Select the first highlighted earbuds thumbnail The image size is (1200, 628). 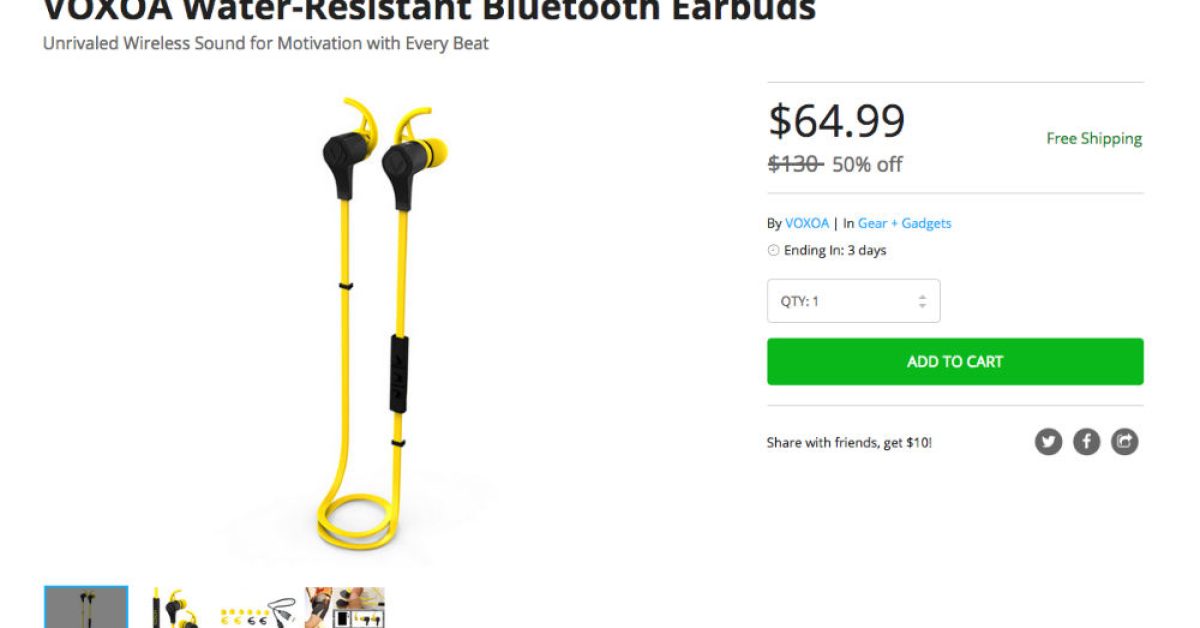coord(86,607)
